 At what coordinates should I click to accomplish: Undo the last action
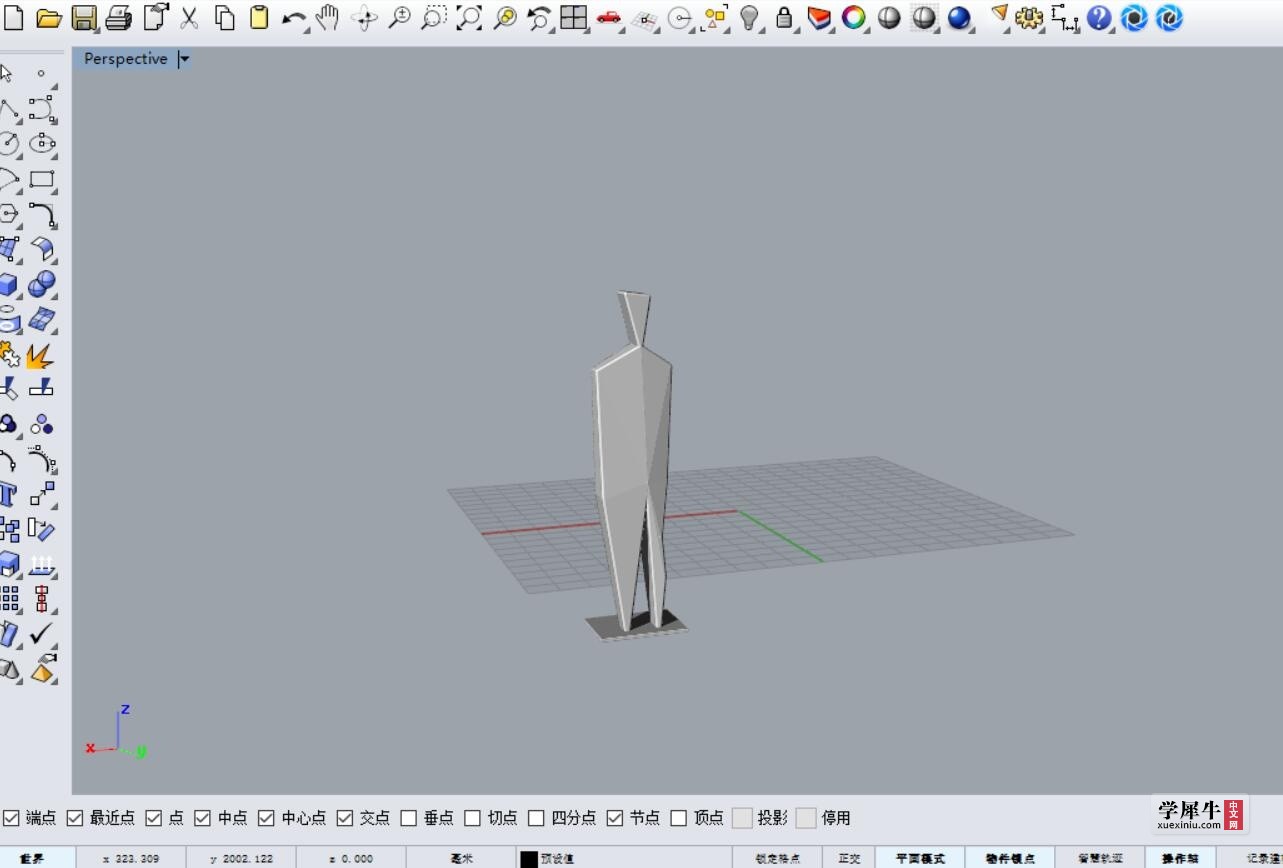293,18
